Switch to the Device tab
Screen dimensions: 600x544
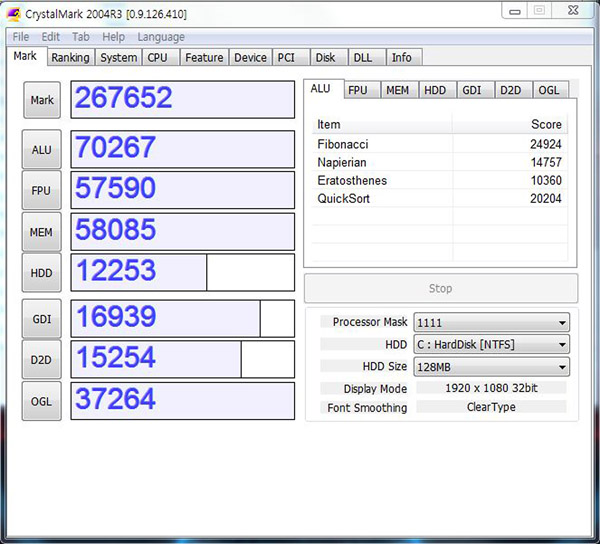(251, 57)
